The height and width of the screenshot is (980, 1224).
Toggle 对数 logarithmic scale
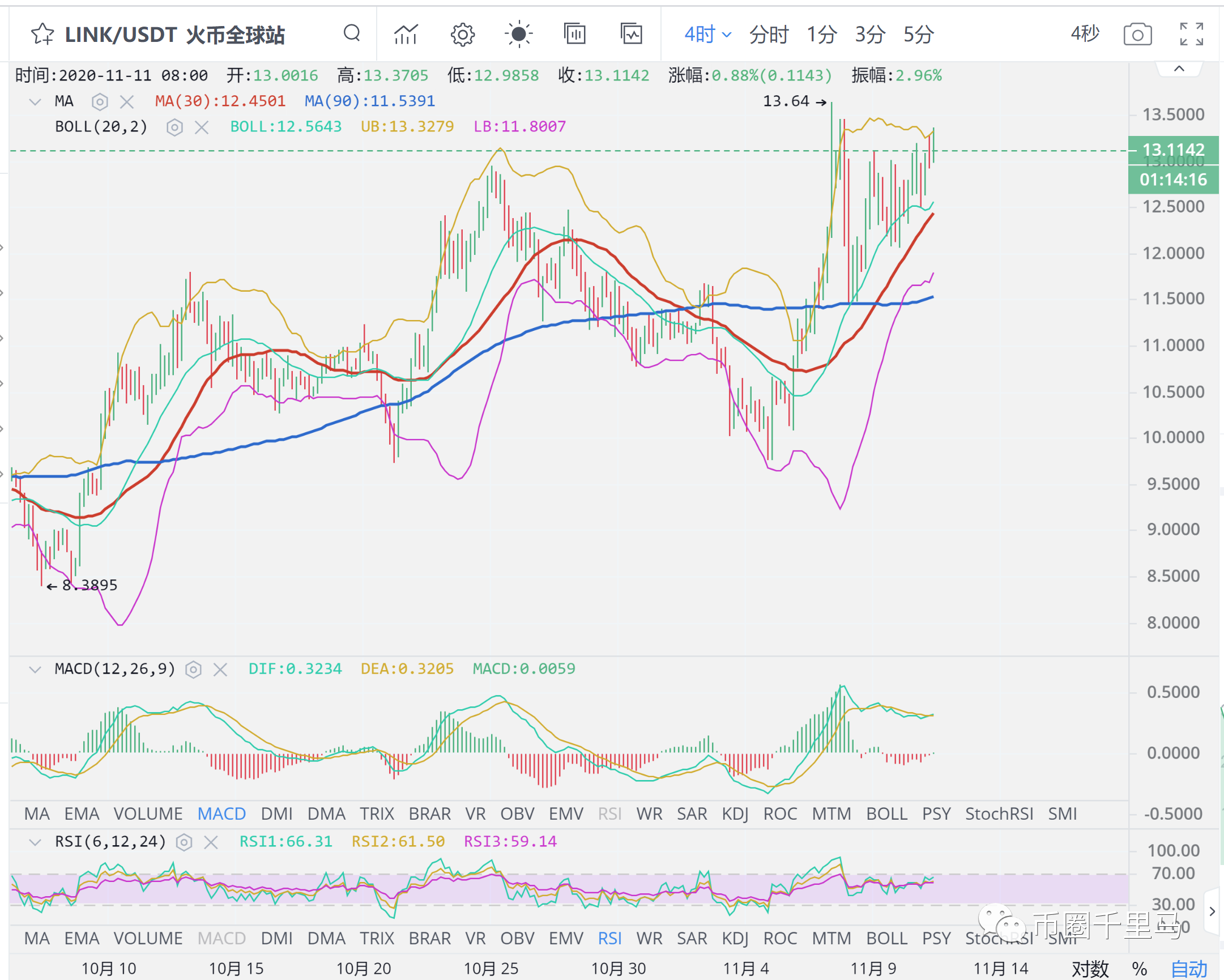pyautogui.click(x=1090, y=969)
